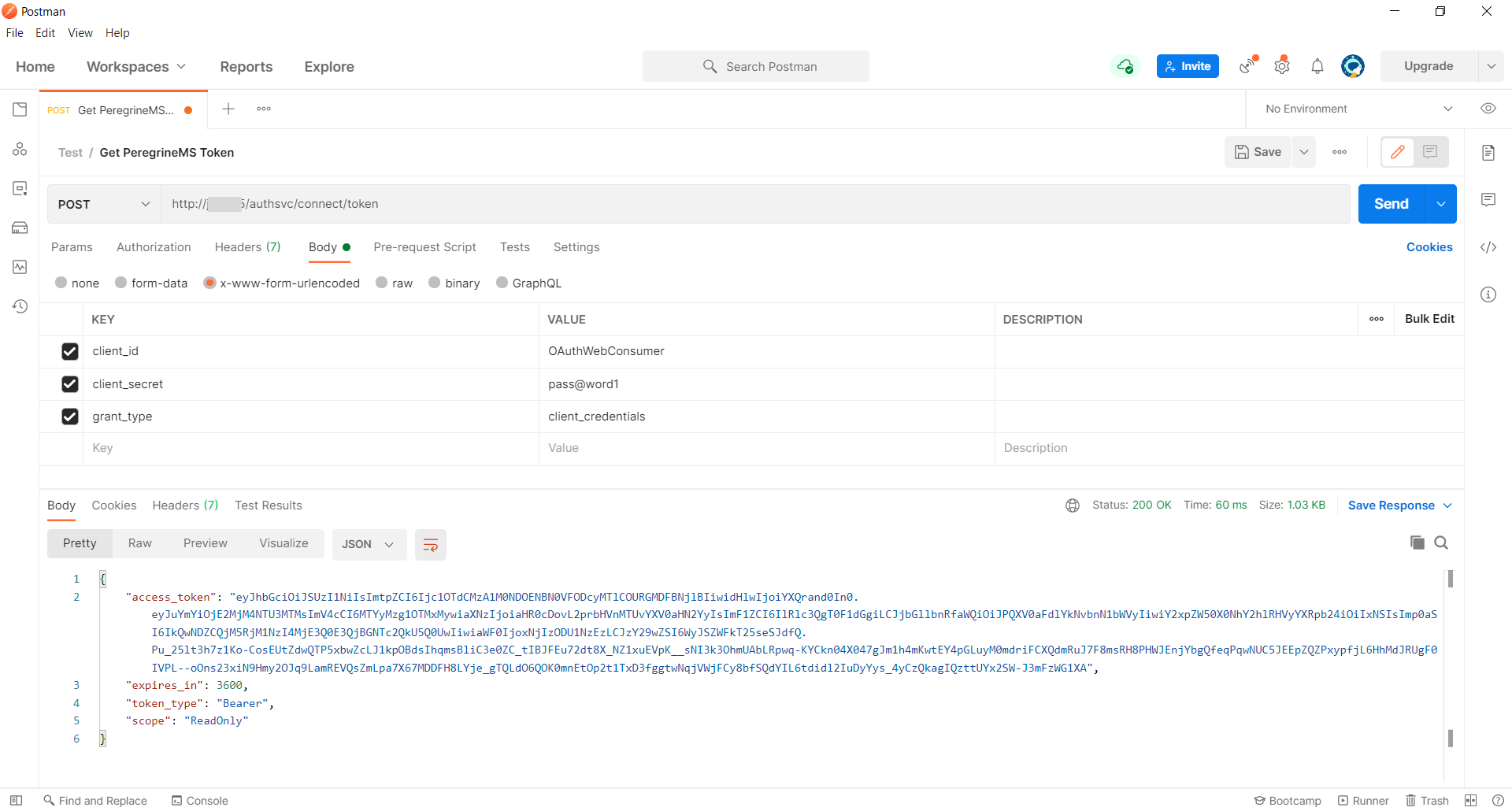Toggle the sidebar icon in status bar
Screen dimensions: 1512x811
coord(16,801)
